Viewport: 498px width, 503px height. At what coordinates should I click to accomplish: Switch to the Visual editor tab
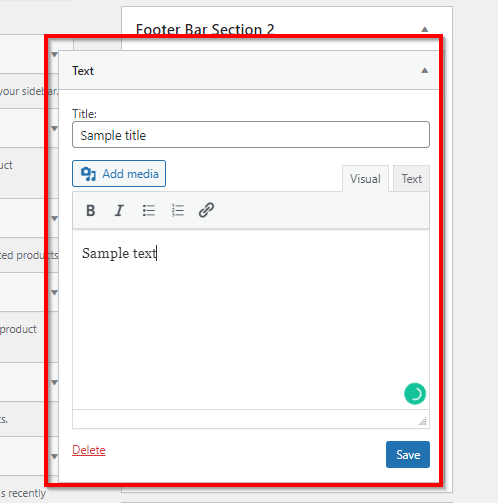coord(365,179)
